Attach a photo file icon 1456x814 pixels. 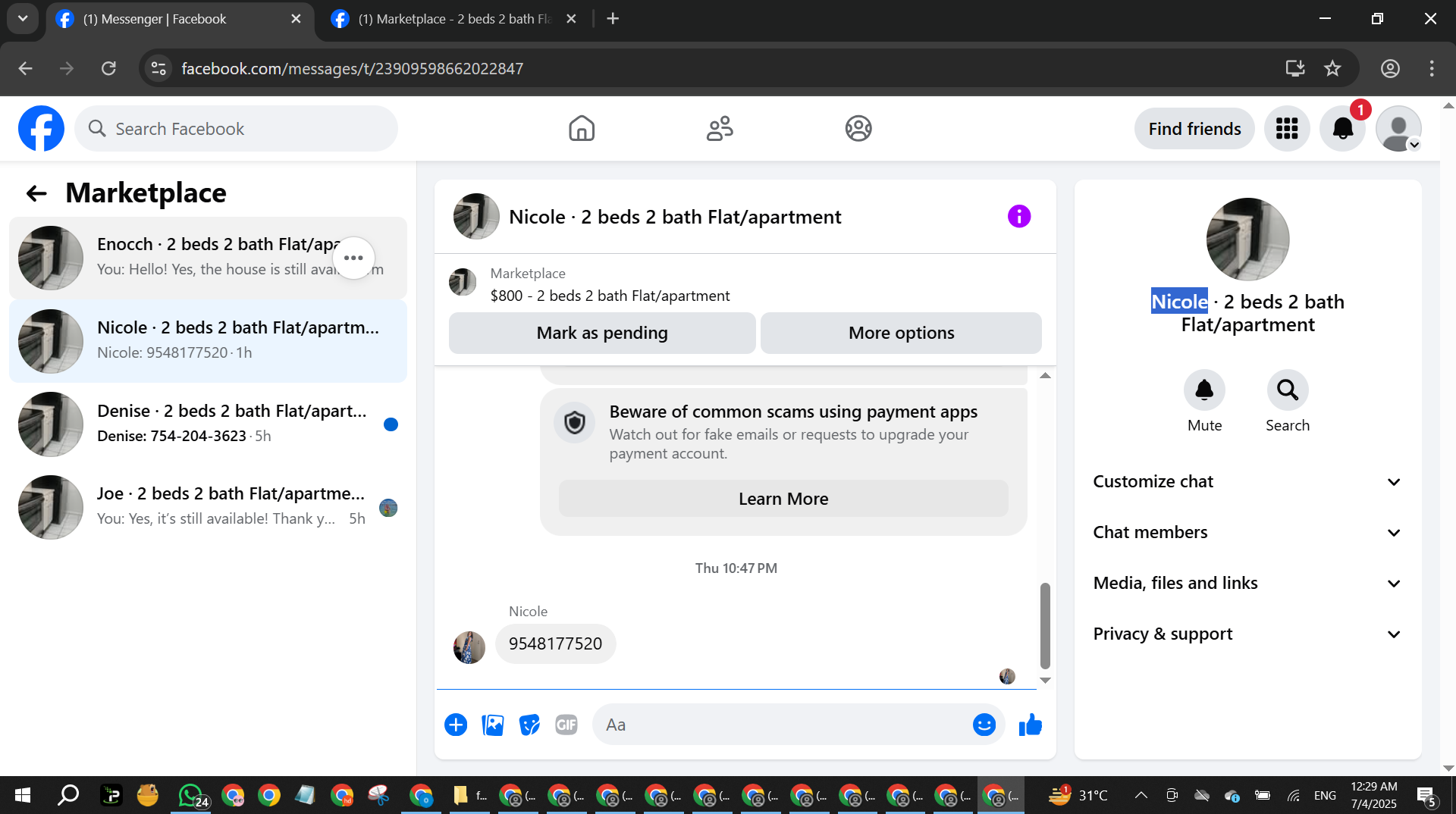493,725
